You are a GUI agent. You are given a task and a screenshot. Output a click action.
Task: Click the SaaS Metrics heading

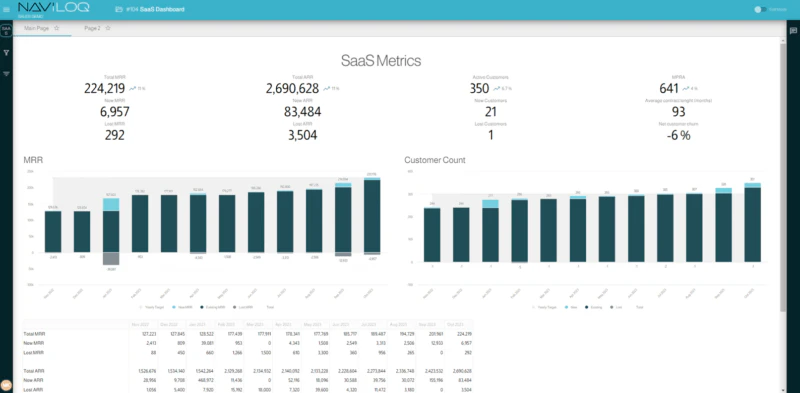point(381,61)
